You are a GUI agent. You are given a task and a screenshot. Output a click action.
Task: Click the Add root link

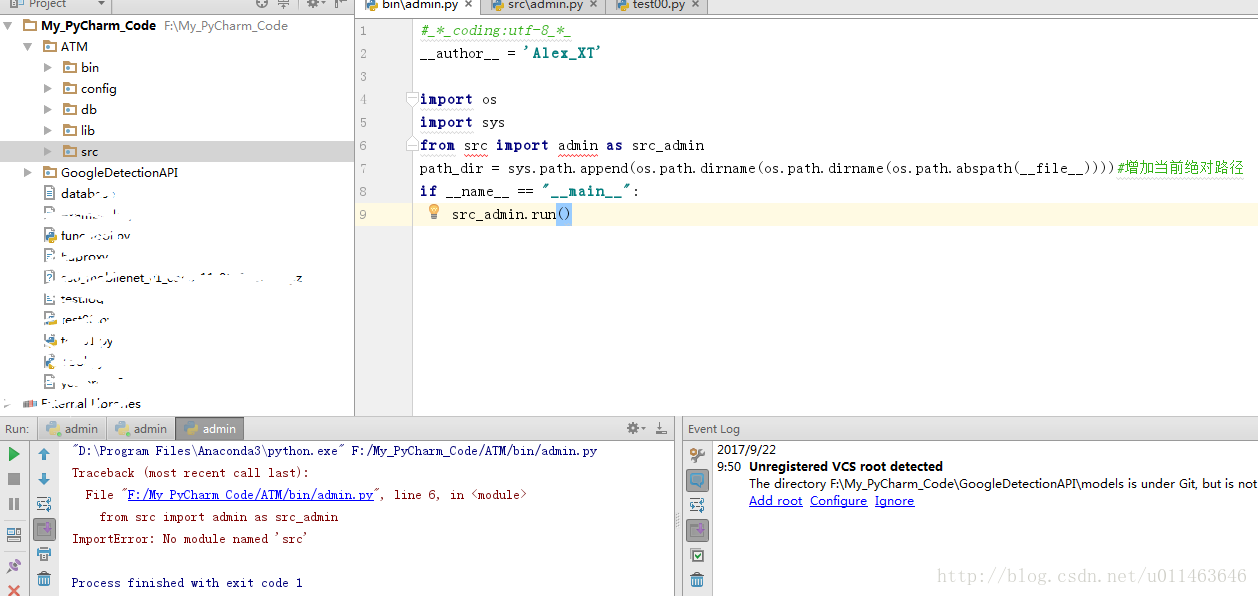(x=776, y=501)
